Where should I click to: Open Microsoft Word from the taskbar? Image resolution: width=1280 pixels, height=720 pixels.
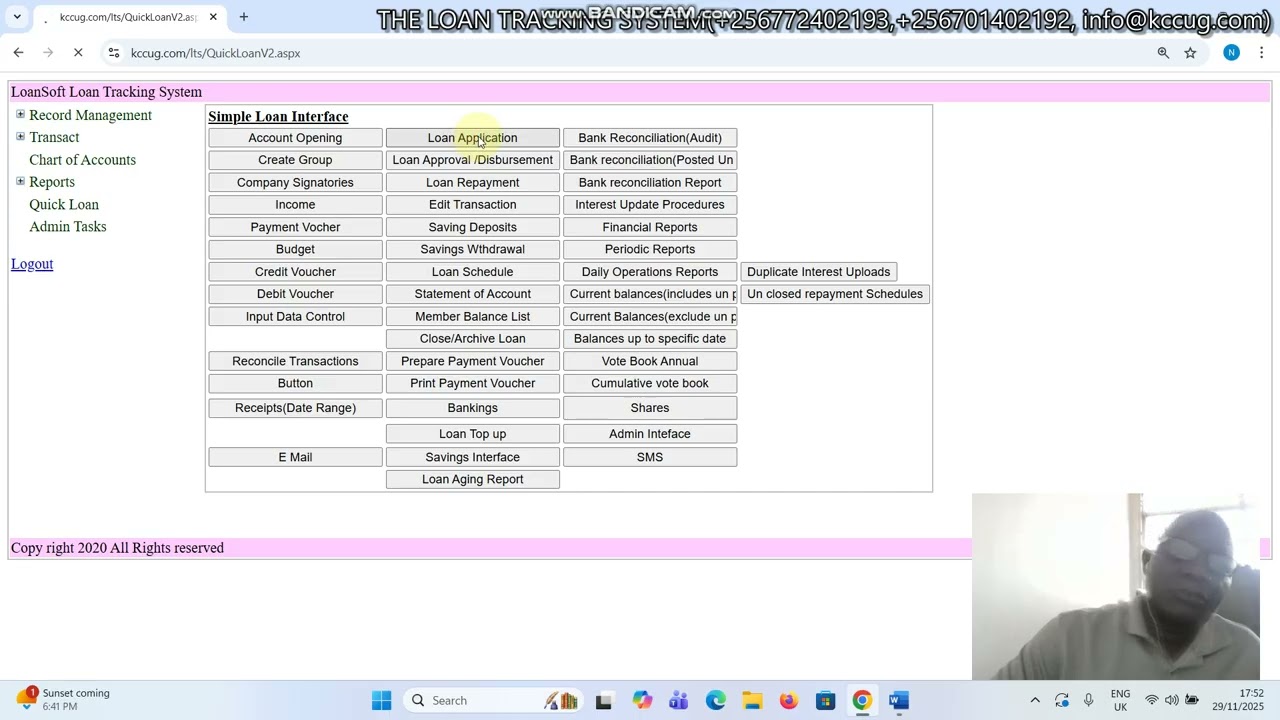click(899, 701)
